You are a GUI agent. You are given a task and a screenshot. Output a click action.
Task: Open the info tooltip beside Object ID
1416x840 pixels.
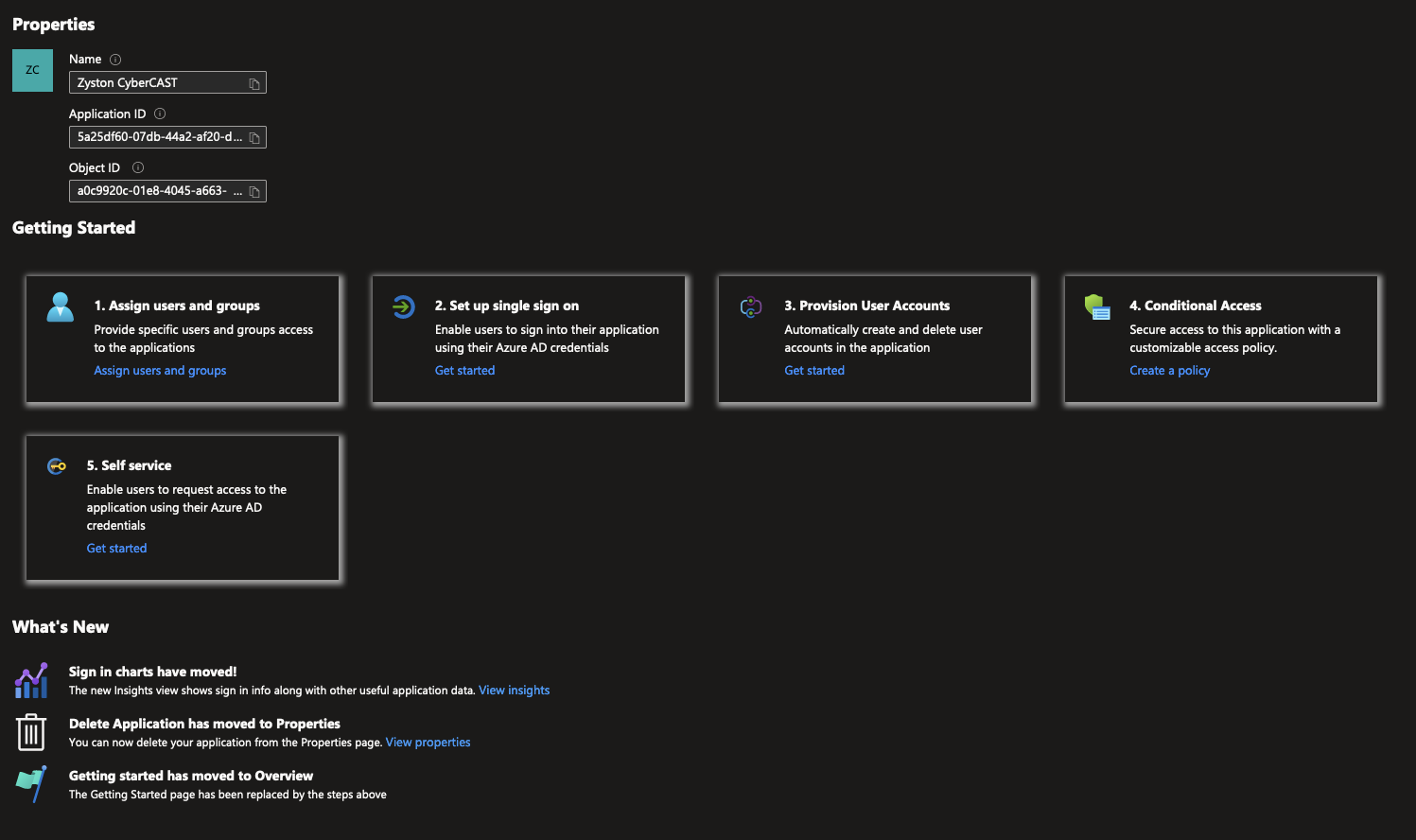pos(137,166)
